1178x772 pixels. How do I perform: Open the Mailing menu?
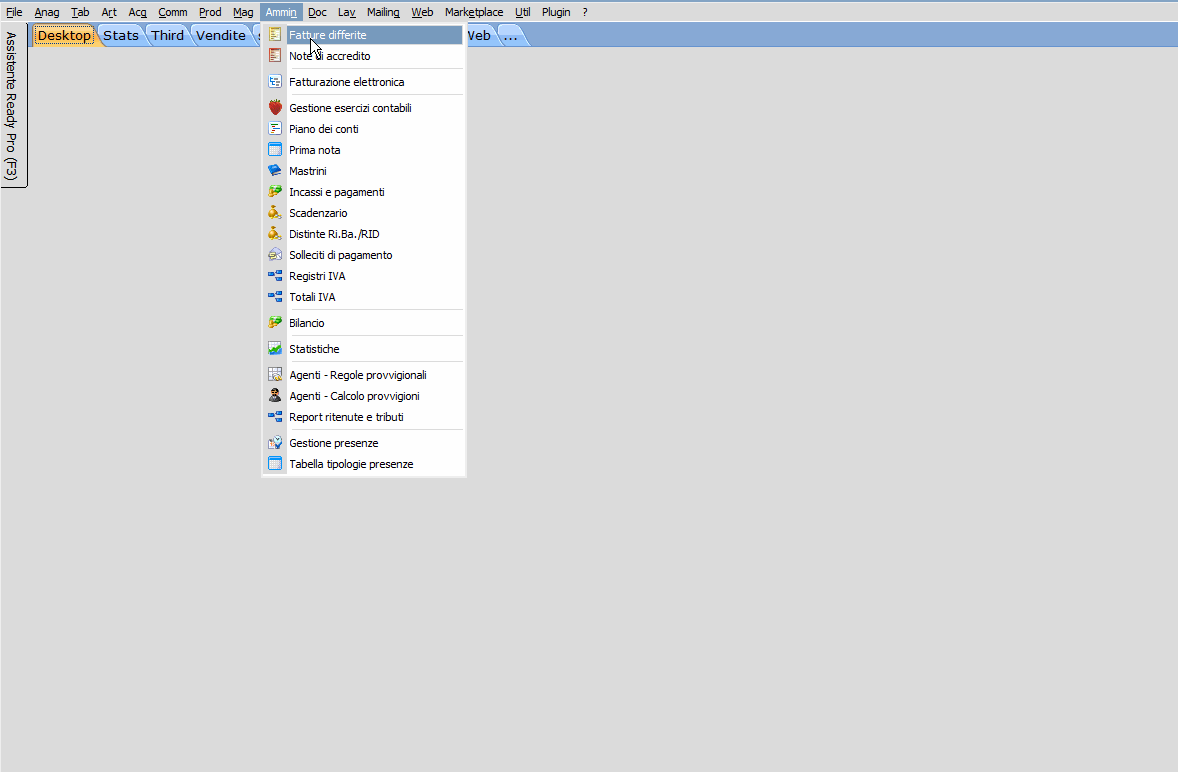click(x=383, y=12)
